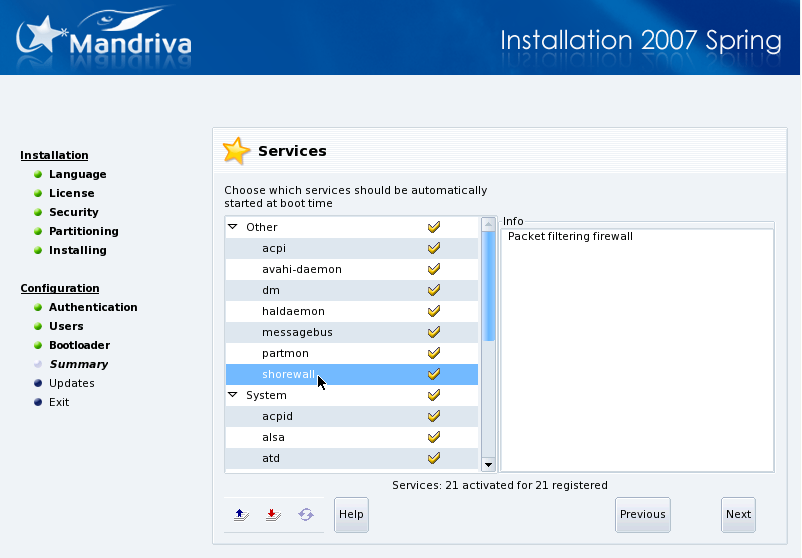The width and height of the screenshot is (802, 558).
Task: Disable the acpi service checkbox
Action: [x=434, y=248]
